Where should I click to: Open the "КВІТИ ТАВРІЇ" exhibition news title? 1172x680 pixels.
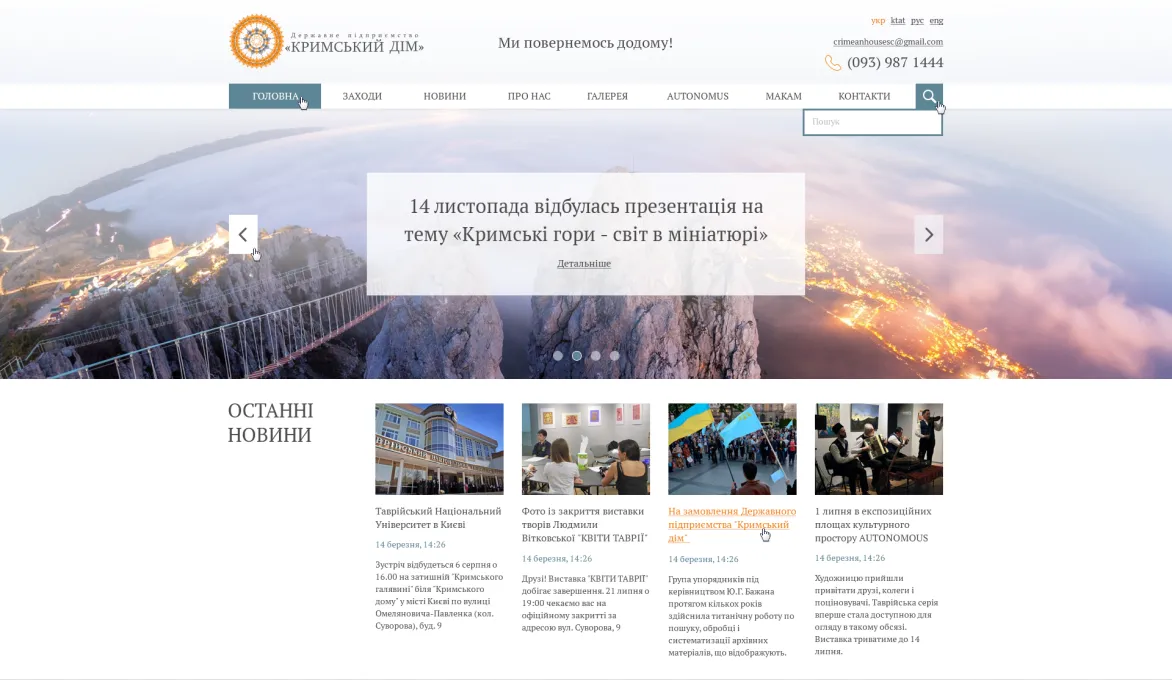click(585, 525)
